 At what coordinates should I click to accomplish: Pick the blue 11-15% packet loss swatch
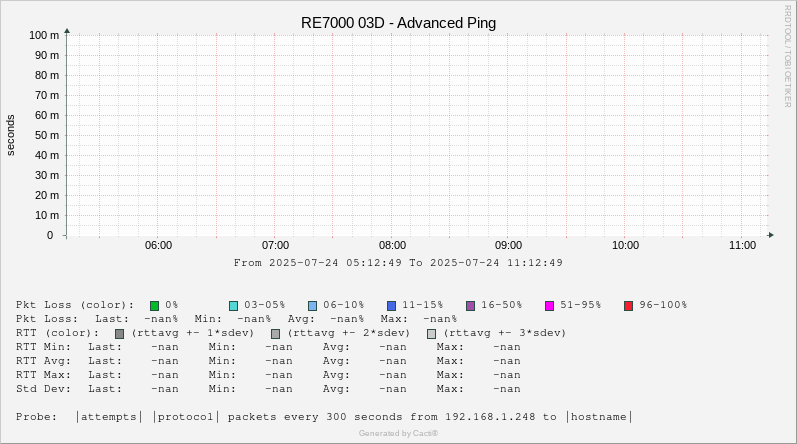(392, 305)
